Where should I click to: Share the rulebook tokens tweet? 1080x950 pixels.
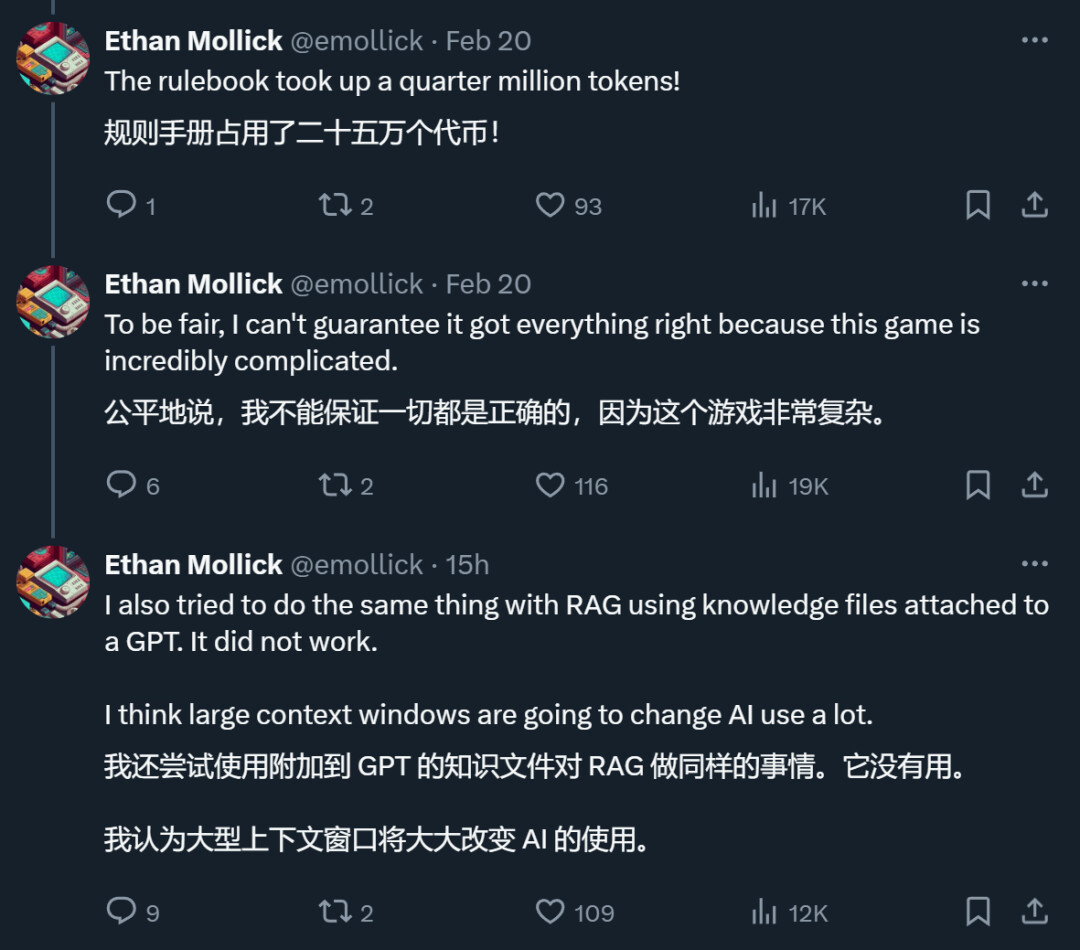pyautogui.click(x=1034, y=205)
